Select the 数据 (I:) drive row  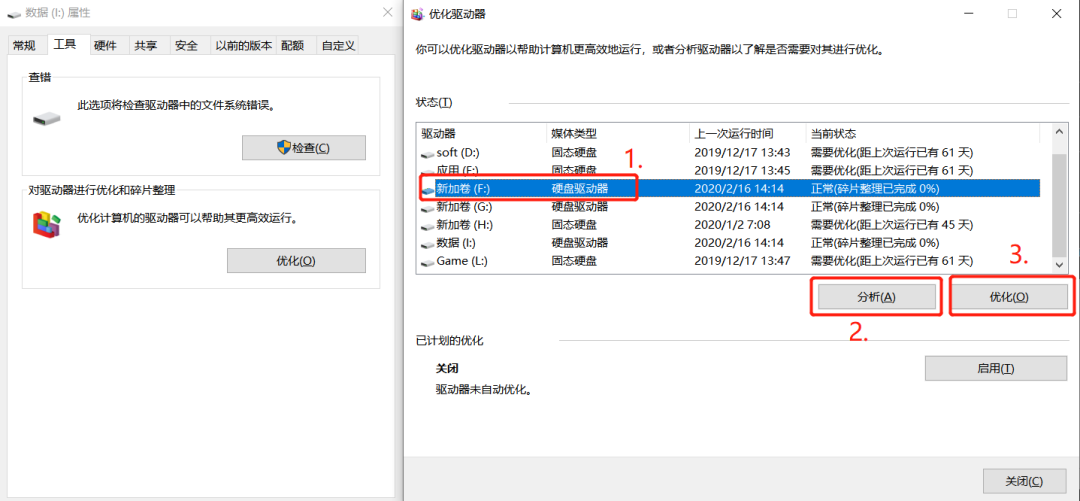point(730,243)
